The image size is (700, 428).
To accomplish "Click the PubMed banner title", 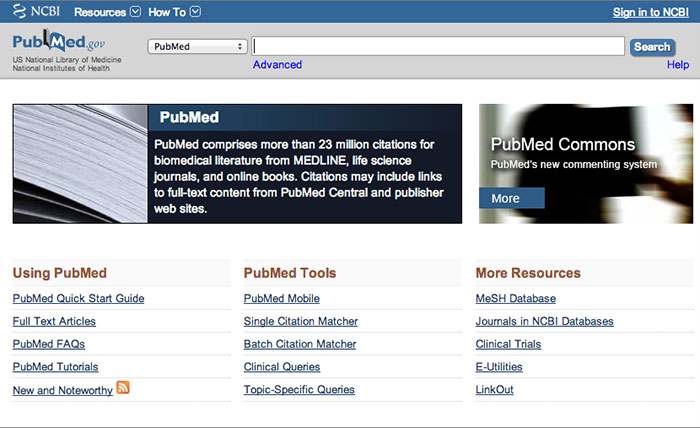I will pyautogui.click(x=189, y=117).
